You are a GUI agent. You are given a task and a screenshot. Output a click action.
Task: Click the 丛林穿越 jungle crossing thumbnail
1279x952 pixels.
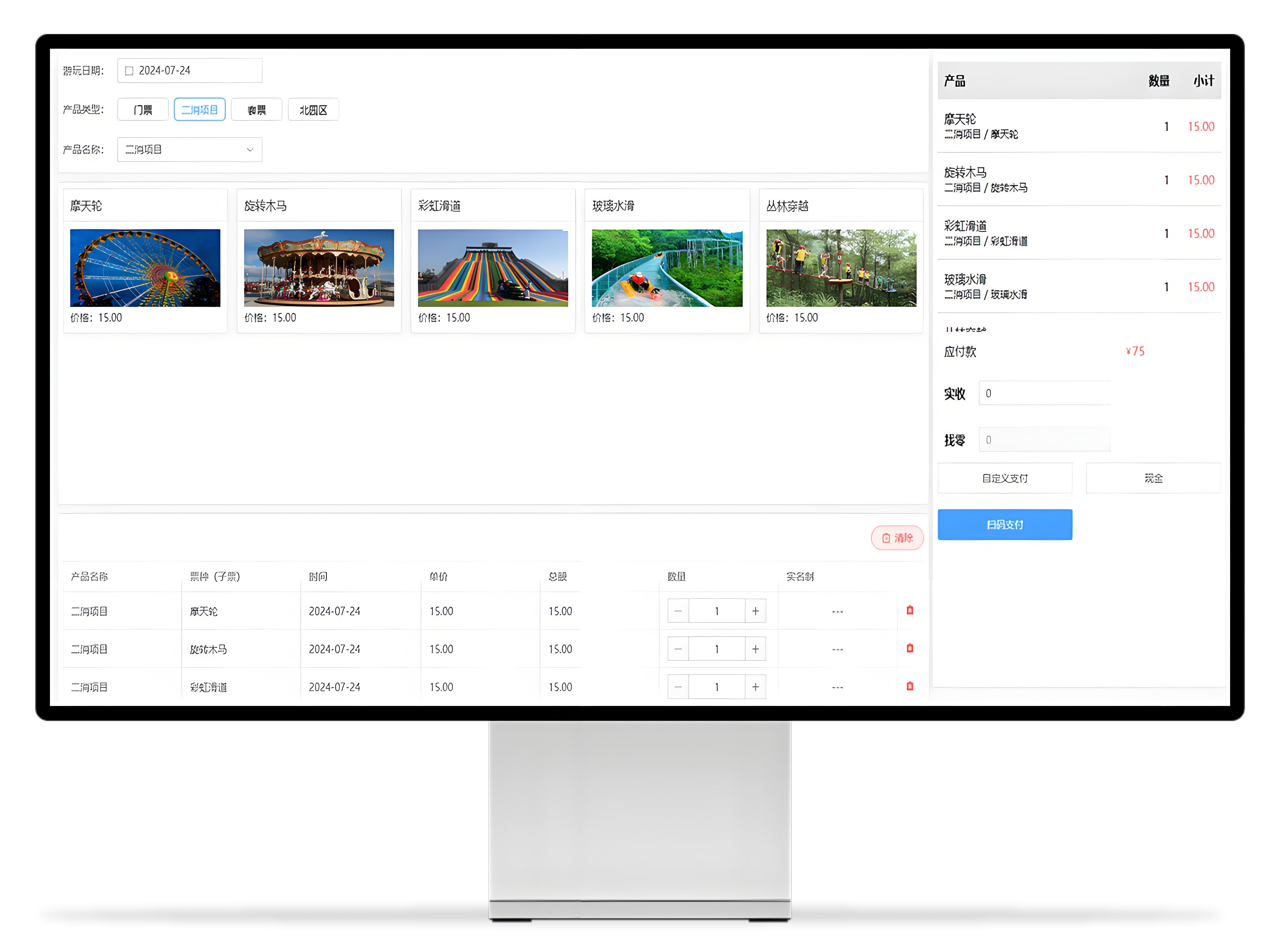click(x=841, y=268)
